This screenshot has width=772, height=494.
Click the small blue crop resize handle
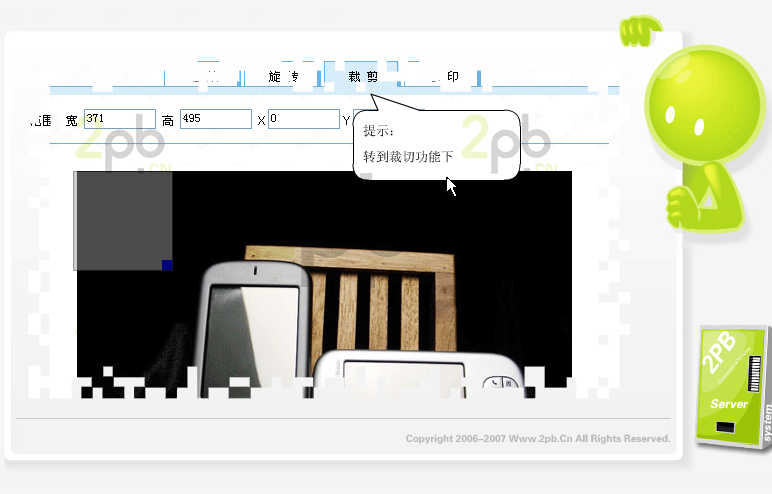167,265
